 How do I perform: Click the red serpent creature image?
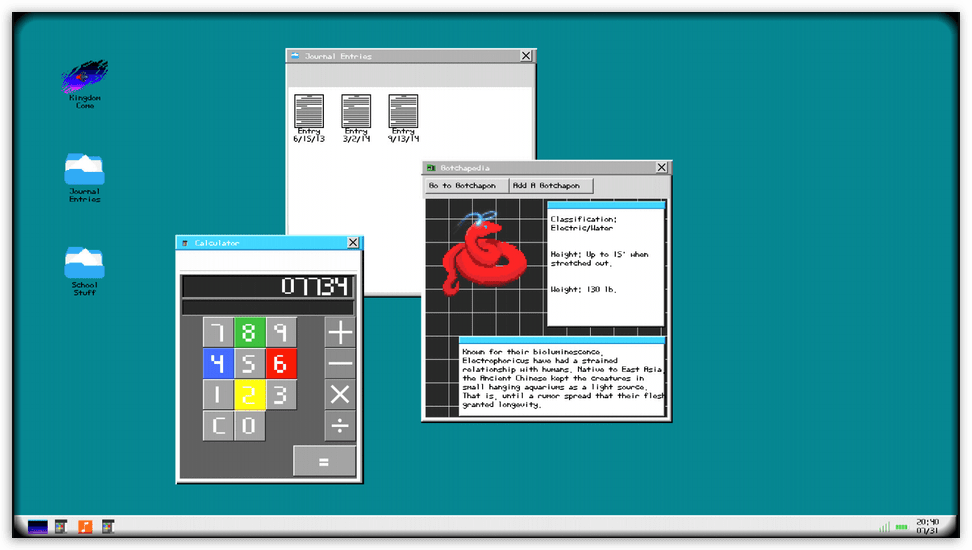483,255
